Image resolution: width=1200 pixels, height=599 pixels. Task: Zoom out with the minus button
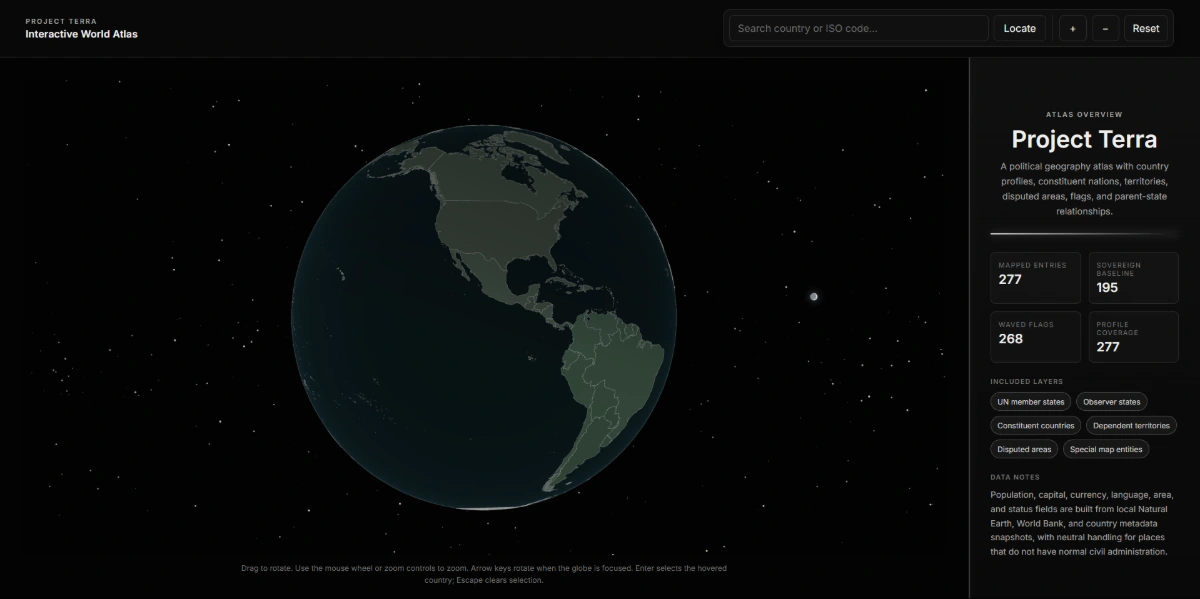(1105, 28)
